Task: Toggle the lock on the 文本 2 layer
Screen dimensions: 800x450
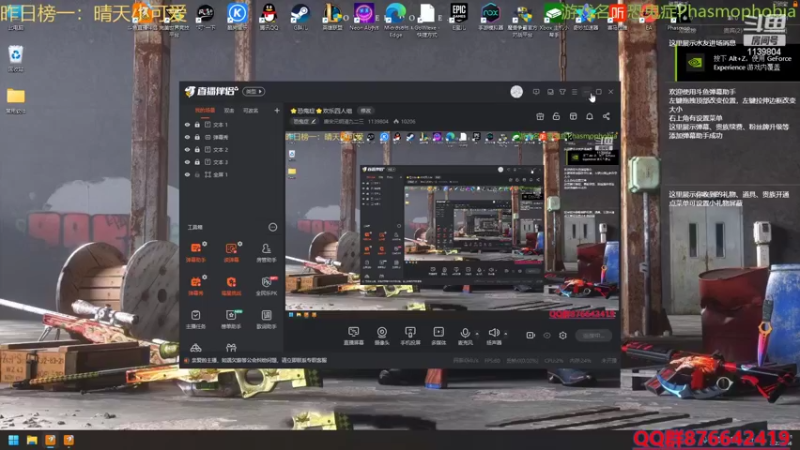Action: pos(197,149)
